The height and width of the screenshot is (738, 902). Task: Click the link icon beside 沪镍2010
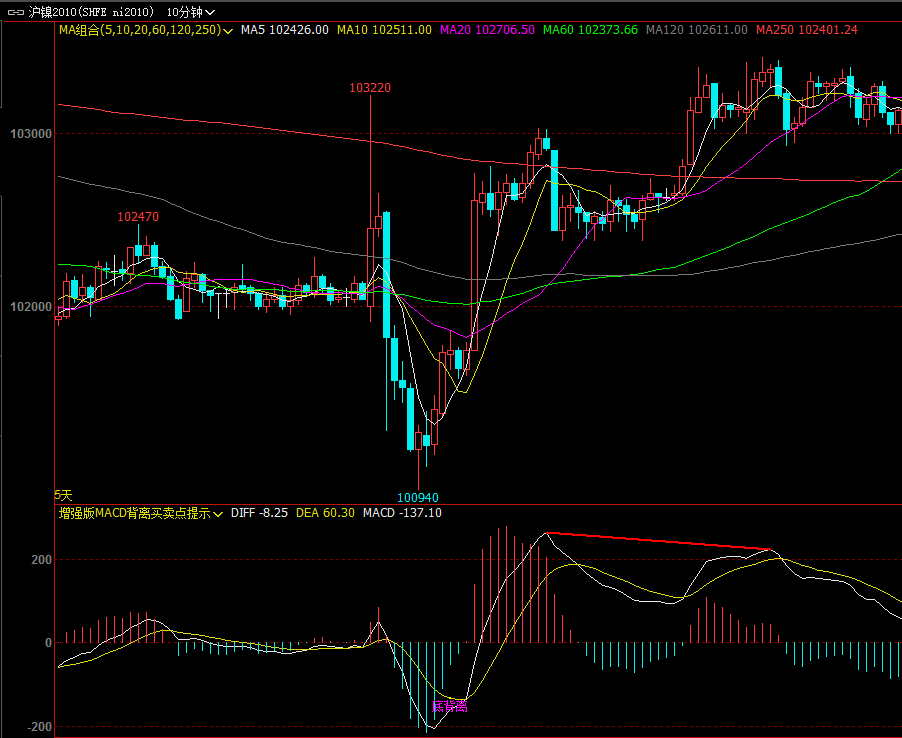click(x=16, y=12)
